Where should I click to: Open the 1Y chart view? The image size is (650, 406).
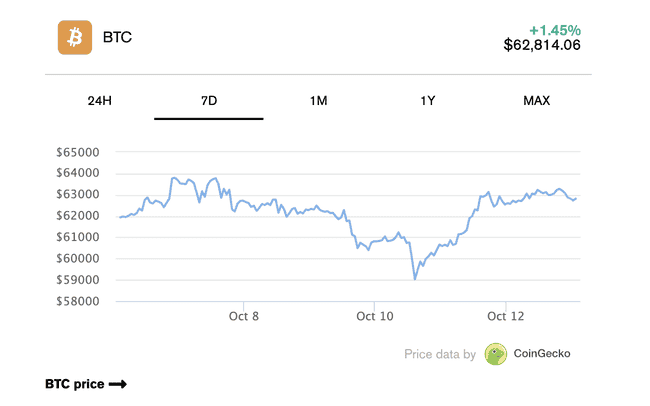pos(427,100)
